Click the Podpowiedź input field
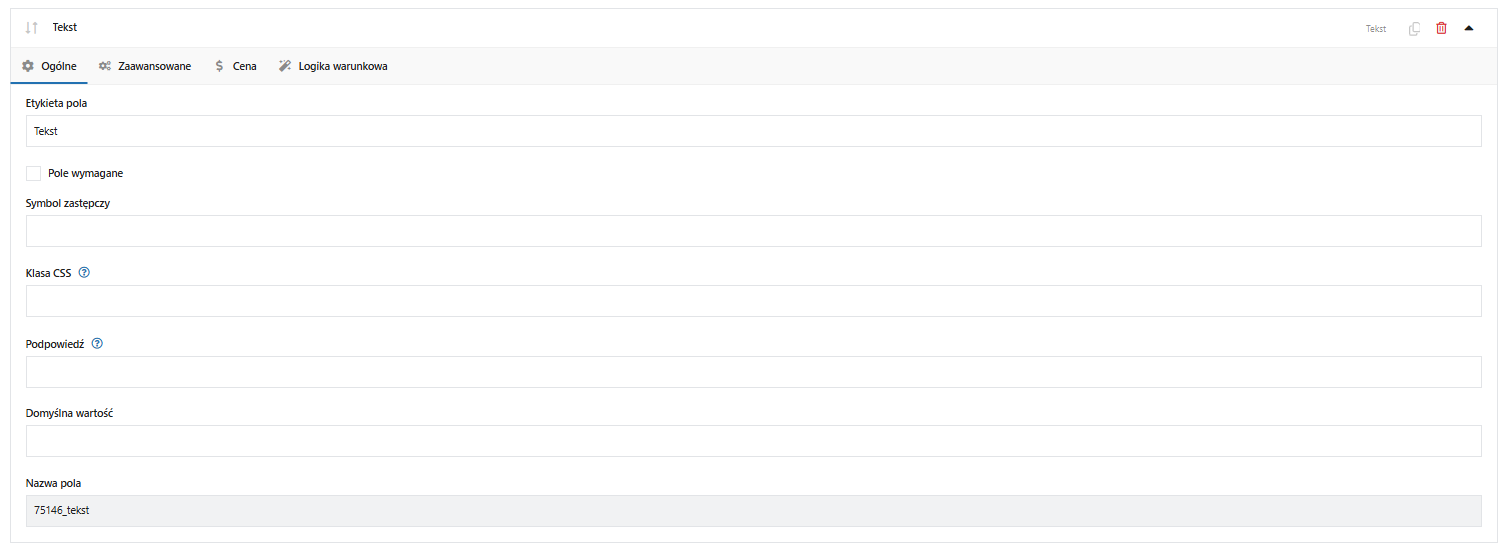 pos(753,372)
